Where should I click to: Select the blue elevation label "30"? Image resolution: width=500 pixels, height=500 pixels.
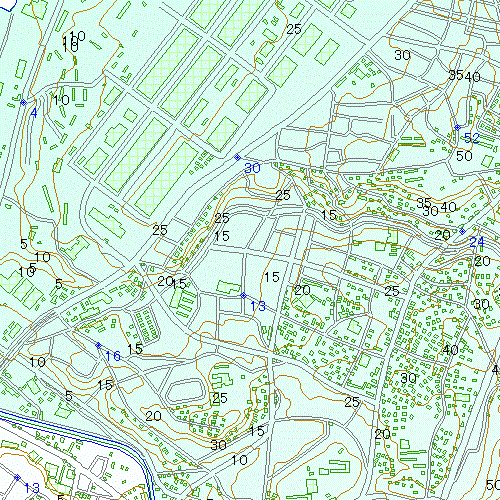(252, 168)
